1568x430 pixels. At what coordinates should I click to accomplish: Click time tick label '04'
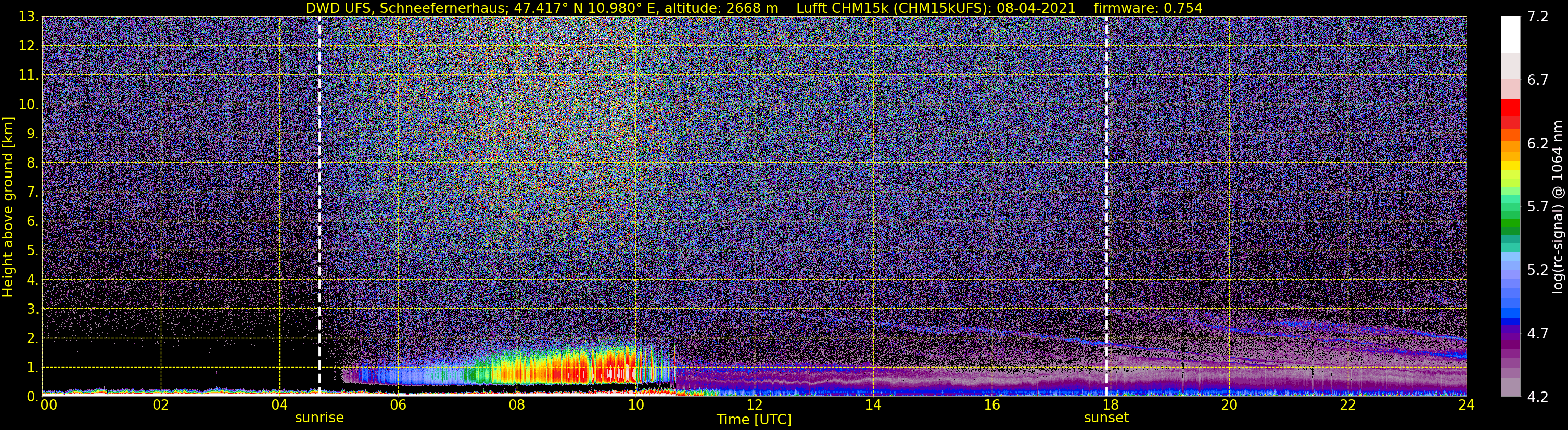[279, 405]
